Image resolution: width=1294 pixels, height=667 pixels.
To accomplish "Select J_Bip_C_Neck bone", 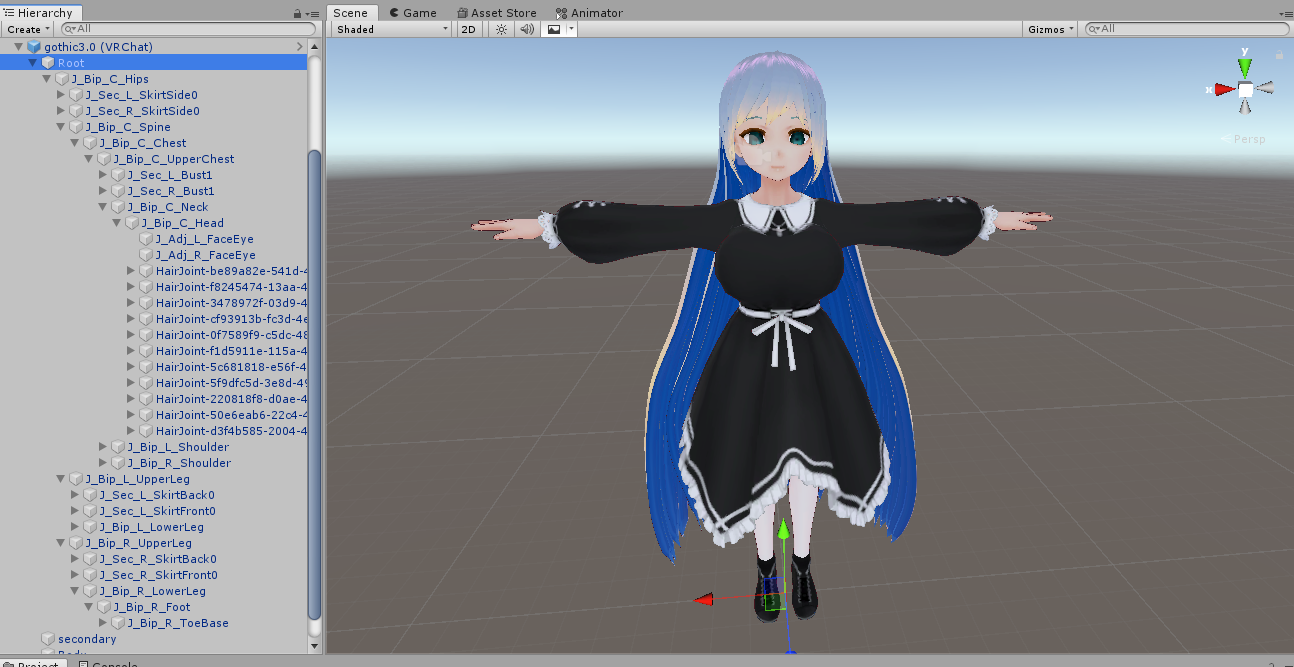I will [x=168, y=207].
